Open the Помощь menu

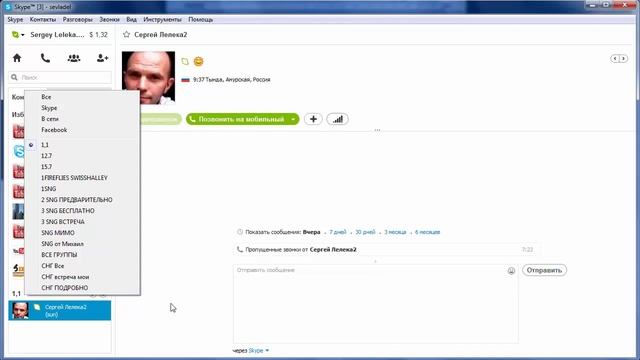point(200,19)
